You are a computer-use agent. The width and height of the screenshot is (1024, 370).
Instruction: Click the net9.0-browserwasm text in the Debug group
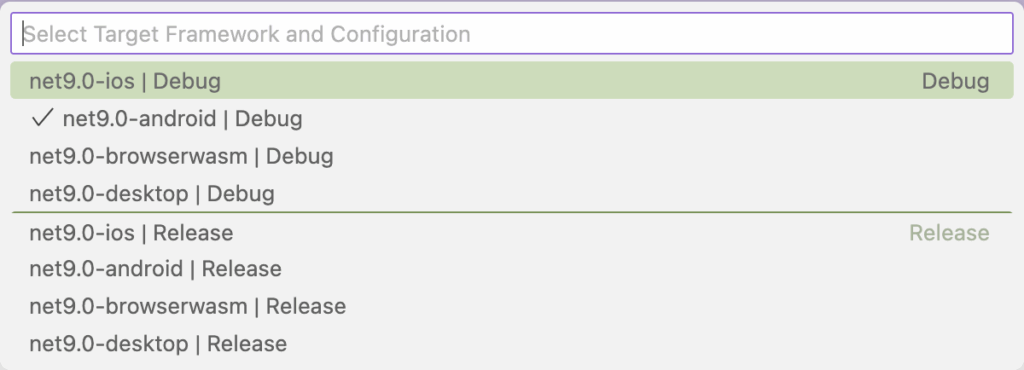[138, 157]
